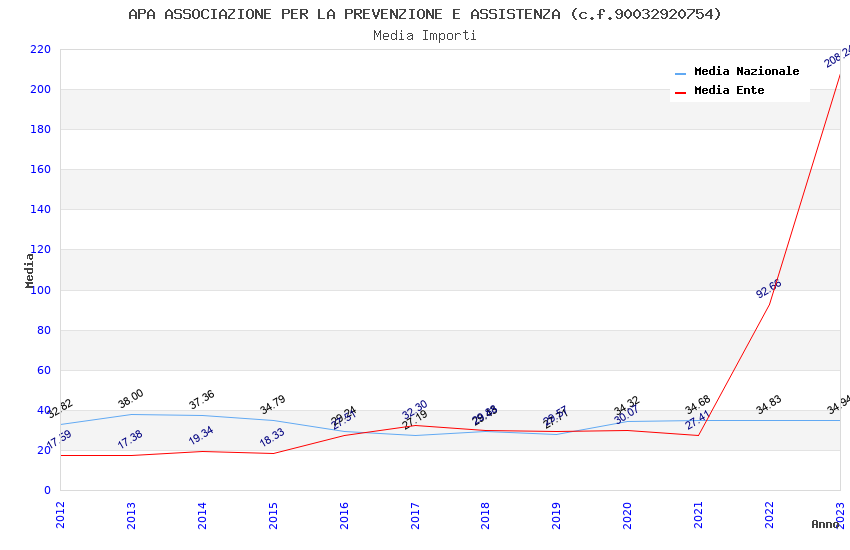Click the data label 19.34
The width and height of the screenshot is (850, 550).
click(201, 436)
